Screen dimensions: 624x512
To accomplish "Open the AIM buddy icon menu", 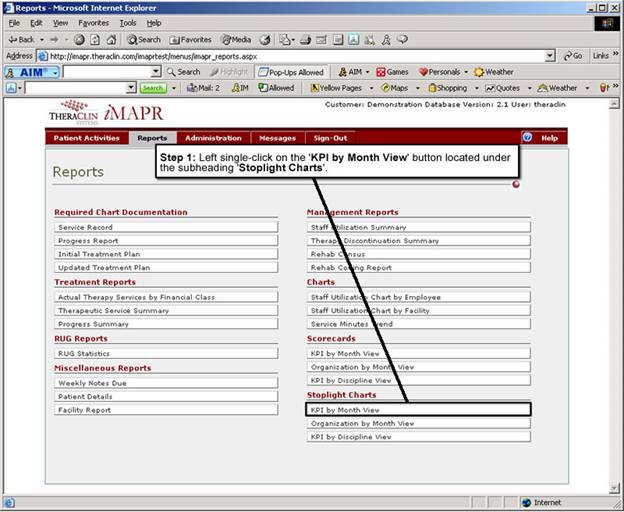I will (353, 72).
